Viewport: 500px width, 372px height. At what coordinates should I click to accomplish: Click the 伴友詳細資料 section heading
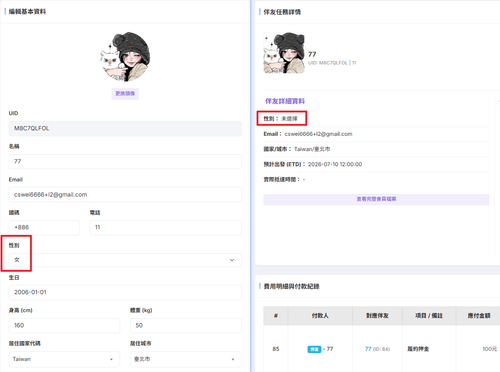coord(285,101)
